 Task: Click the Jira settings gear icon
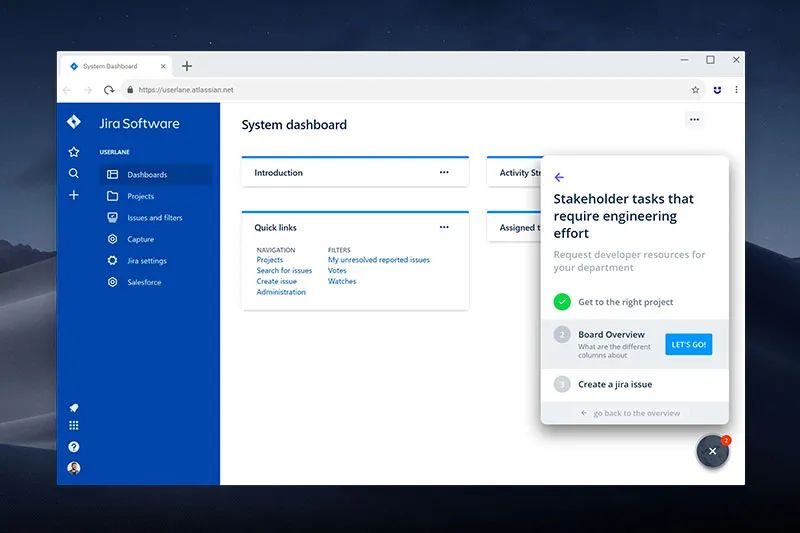point(112,260)
